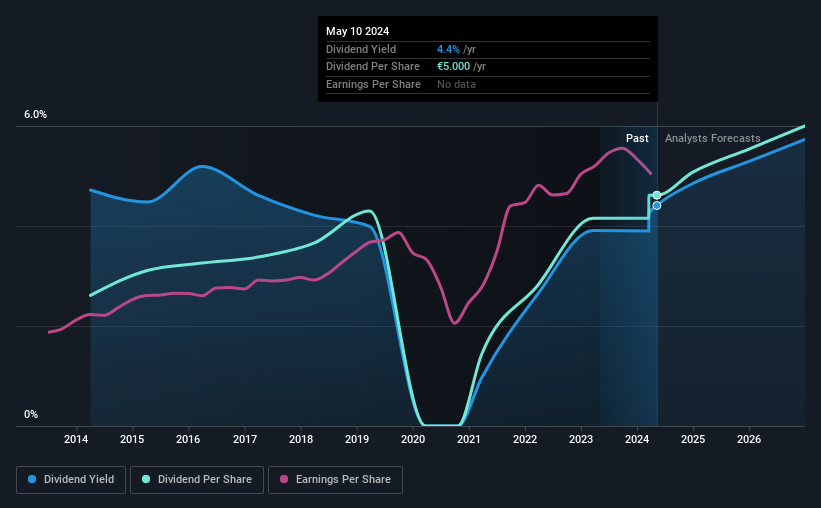Click the No data earnings value
Viewport: 821px width, 508px height.
pos(457,84)
